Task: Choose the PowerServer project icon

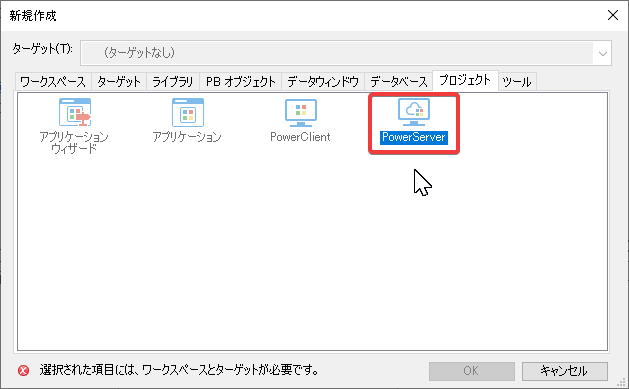Action: tap(414, 112)
